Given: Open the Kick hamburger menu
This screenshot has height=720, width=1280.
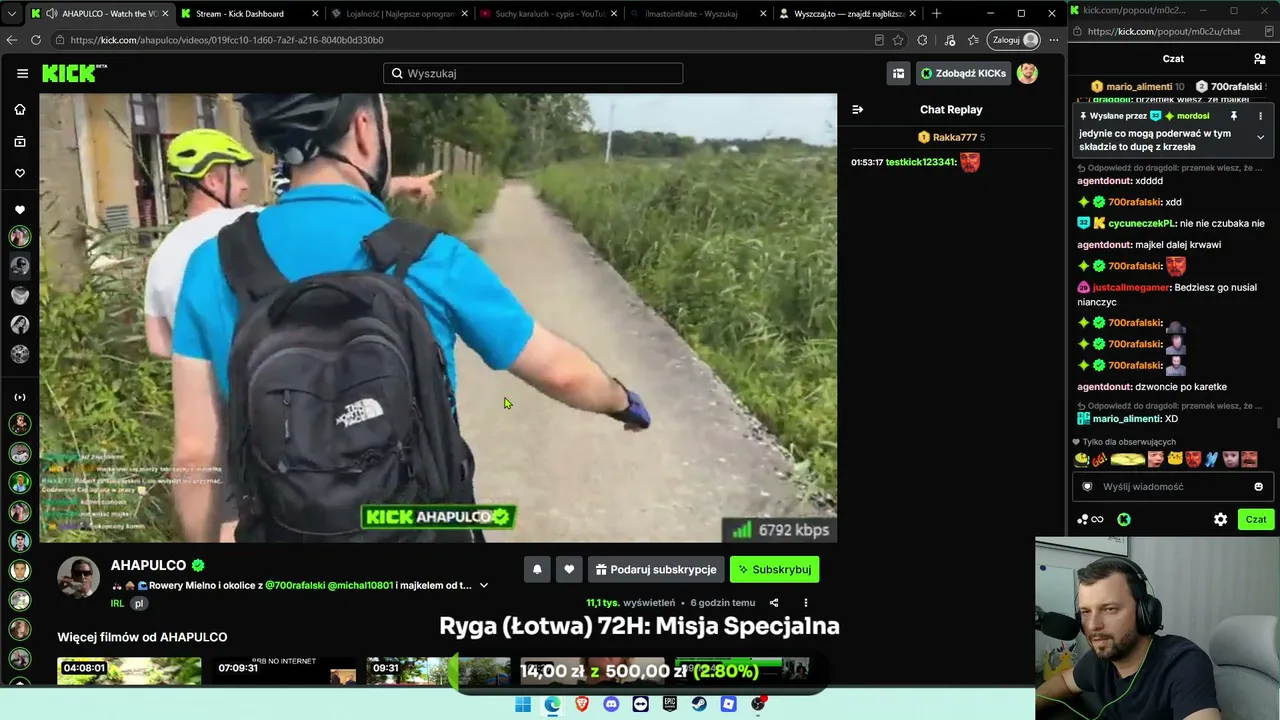Looking at the screenshot, I should (22, 73).
